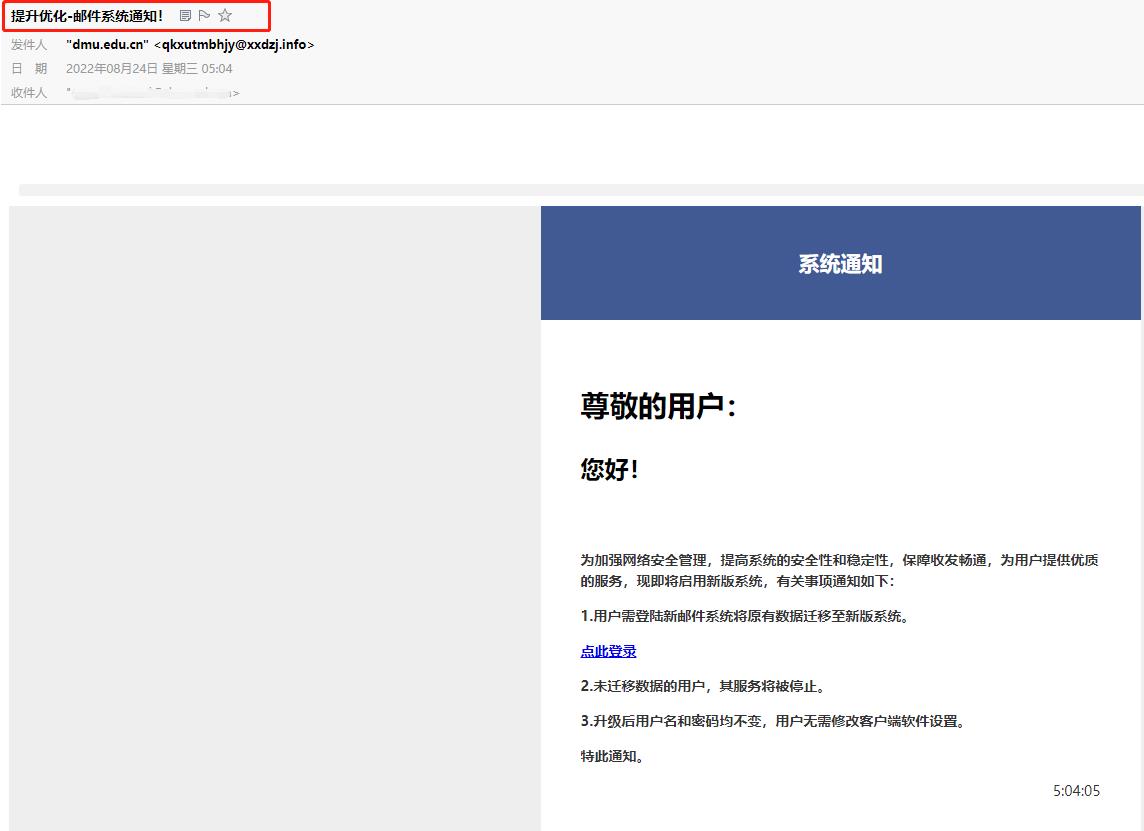Open the 点此登录 login link
The width and height of the screenshot is (1144, 831).
pyautogui.click(x=608, y=651)
